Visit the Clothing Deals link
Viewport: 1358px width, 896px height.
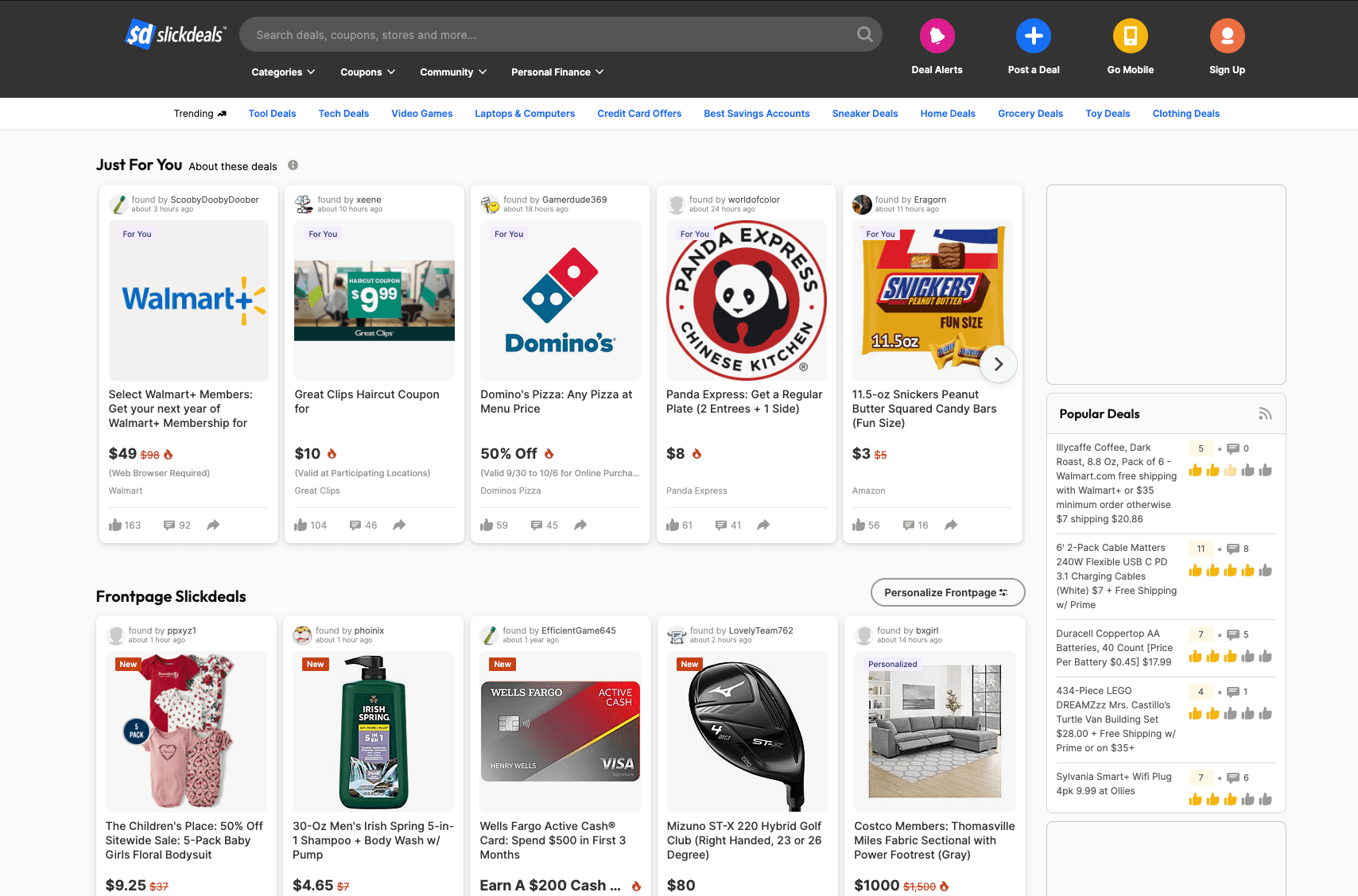[1185, 114]
